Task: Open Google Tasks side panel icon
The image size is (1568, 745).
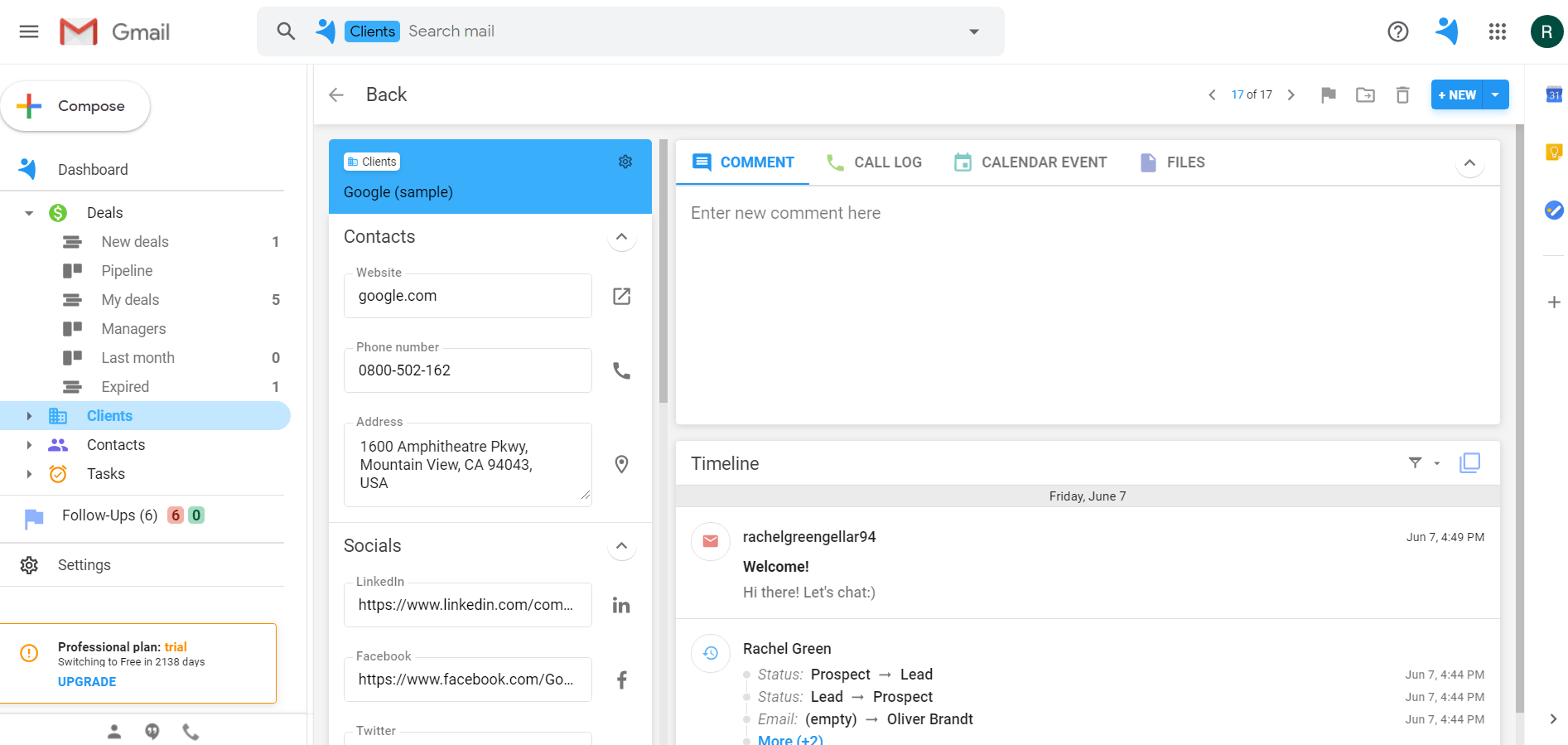Action: (1554, 210)
